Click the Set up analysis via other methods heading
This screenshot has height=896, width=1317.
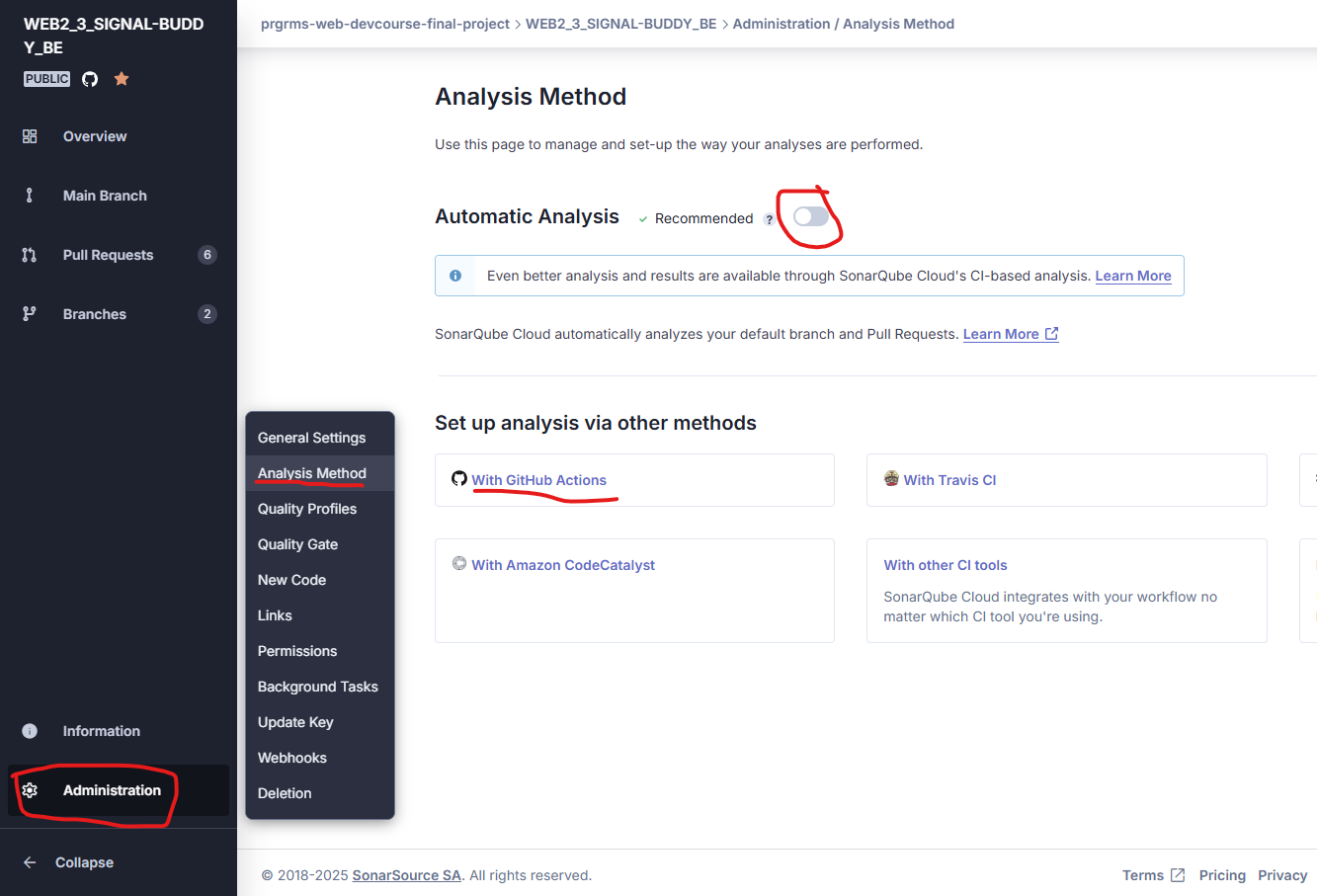(596, 423)
